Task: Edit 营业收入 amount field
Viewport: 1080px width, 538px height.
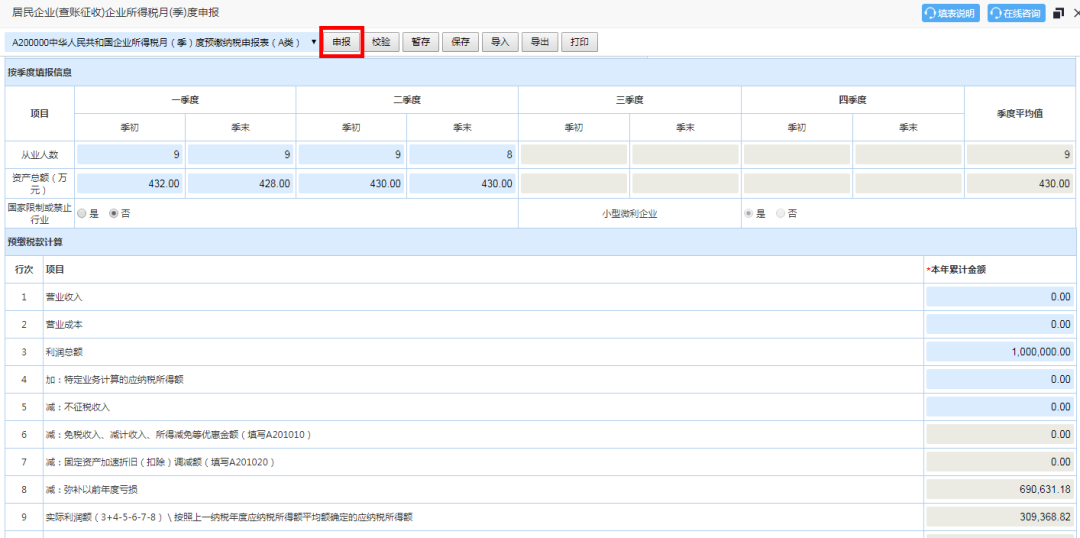Action: pyautogui.click(x=1000, y=297)
